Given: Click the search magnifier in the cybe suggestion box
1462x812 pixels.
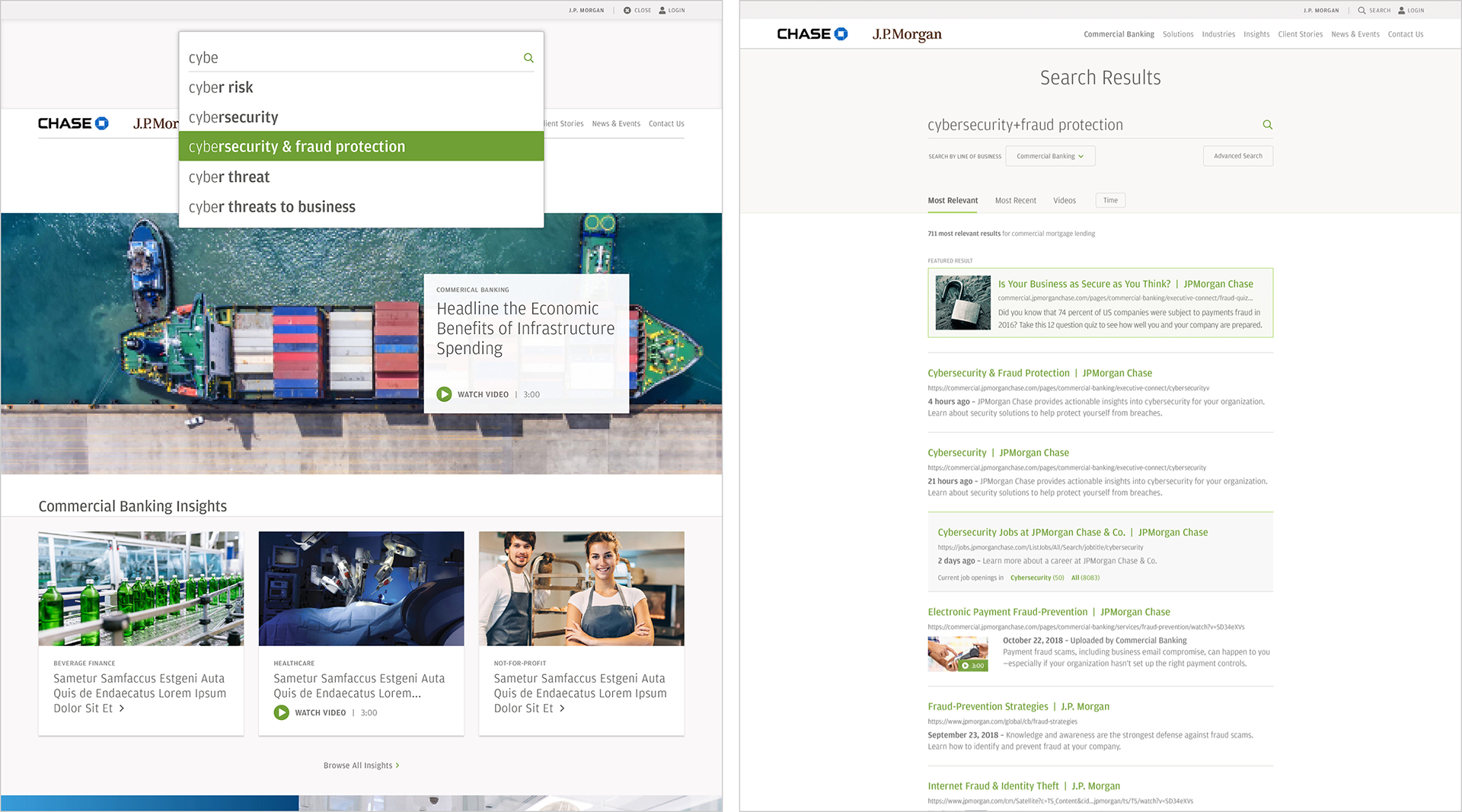Looking at the screenshot, I should [528, 58].
